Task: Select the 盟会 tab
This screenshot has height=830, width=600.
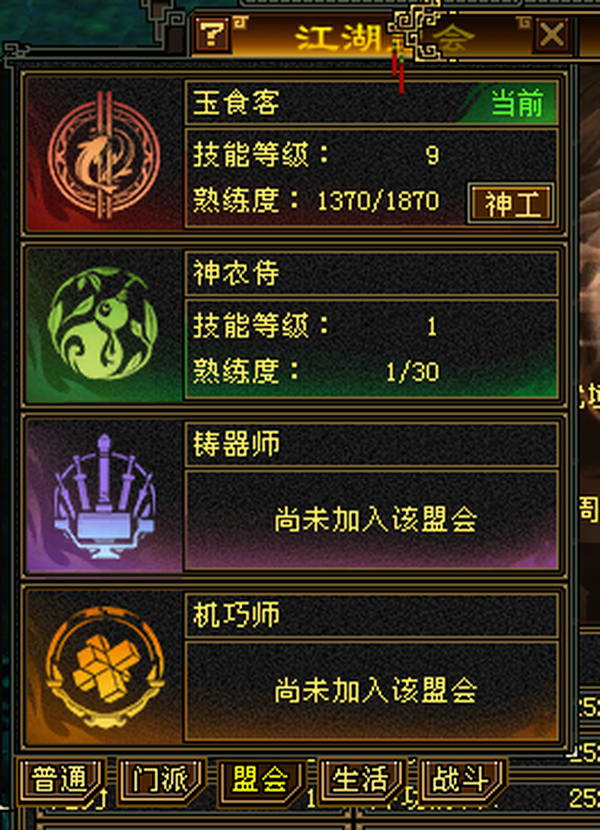Action: point(261,780)
